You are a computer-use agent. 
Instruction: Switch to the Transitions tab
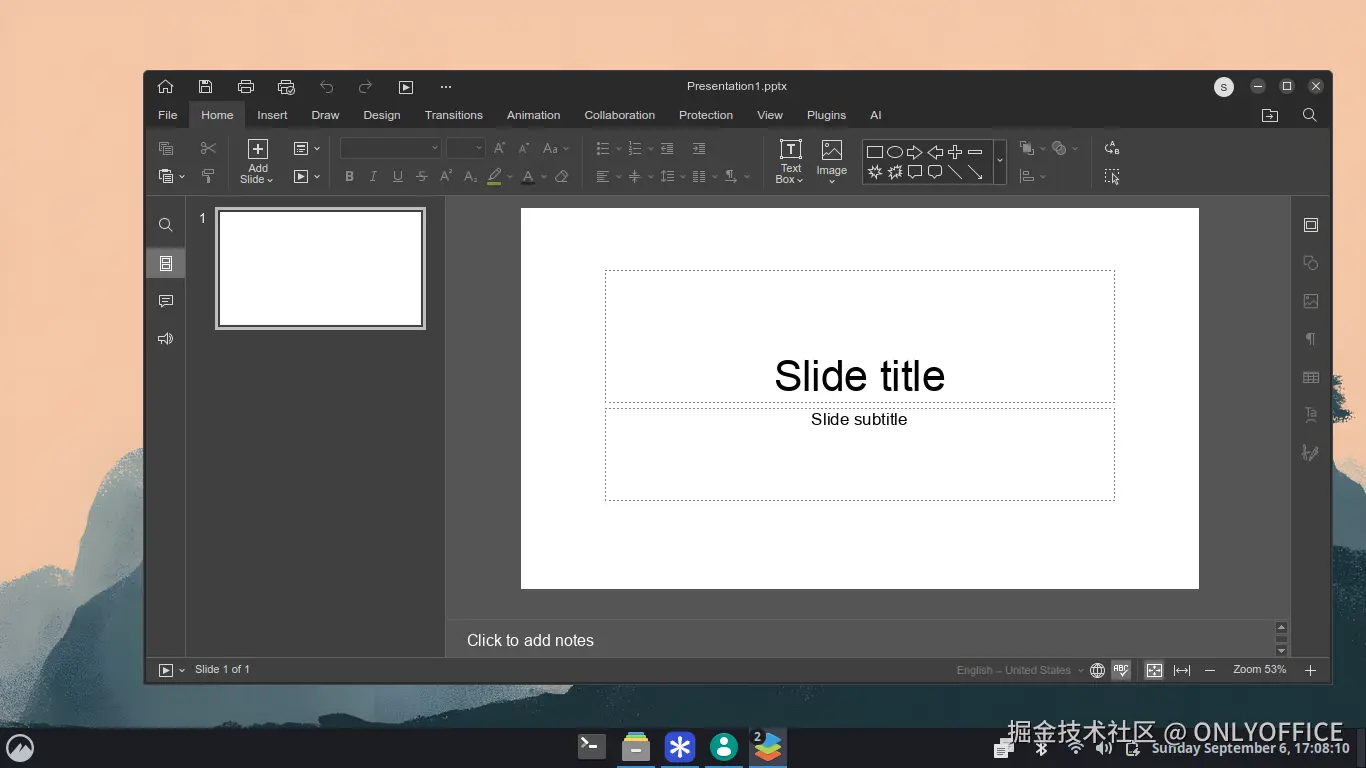[x=454, y=115]
